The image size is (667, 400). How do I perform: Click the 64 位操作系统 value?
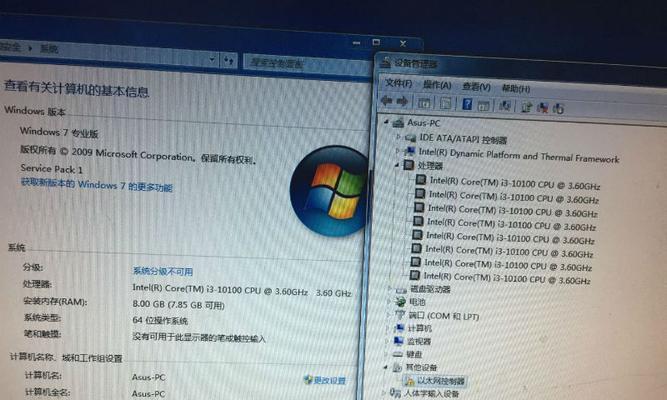point(160,320)
